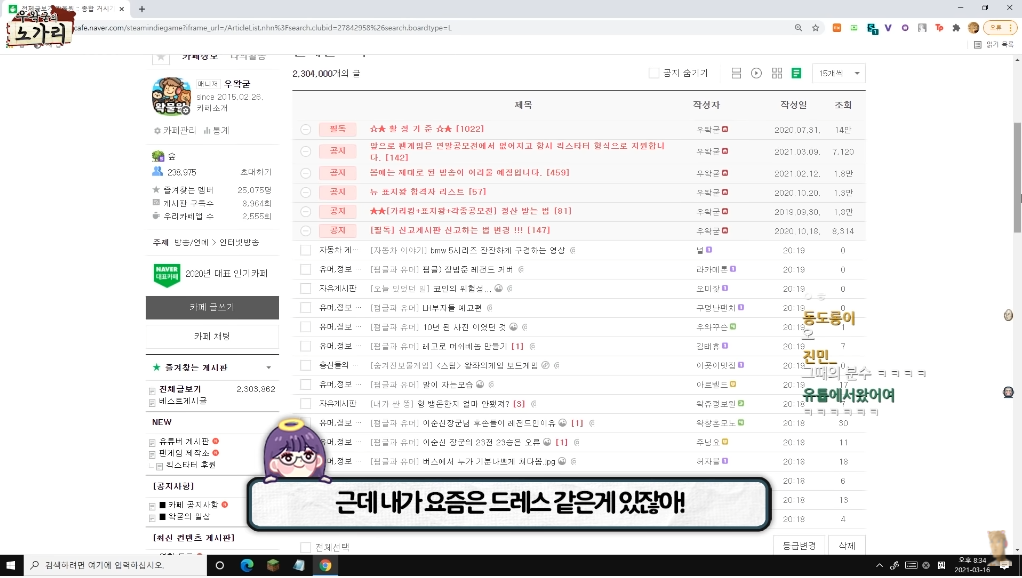Open the must-read notice titled [1022]
The width and height of the screenshot is (1022, 578).
point(427,129)
